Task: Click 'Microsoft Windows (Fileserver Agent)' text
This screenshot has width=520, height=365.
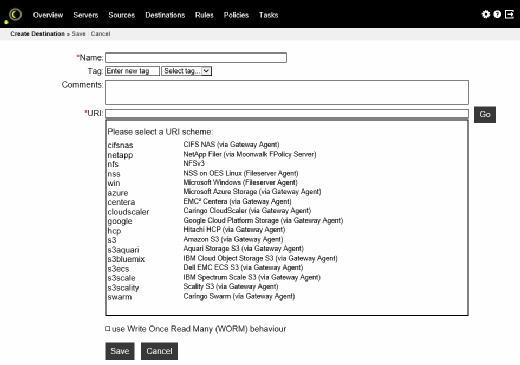Action: click(240, 183)
